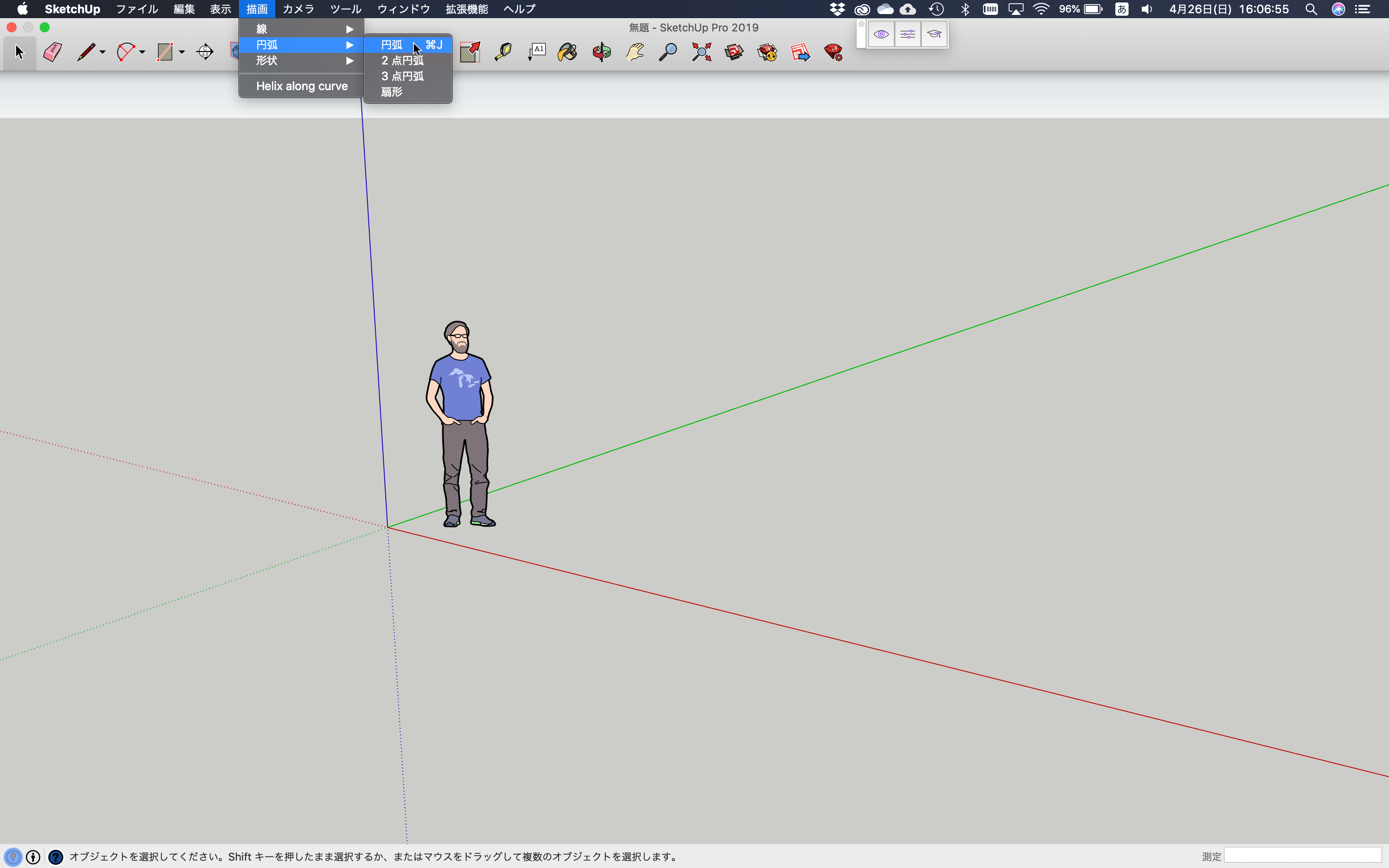
Task: Close the small floating toolbar
Action: click(x=861, y=25)
